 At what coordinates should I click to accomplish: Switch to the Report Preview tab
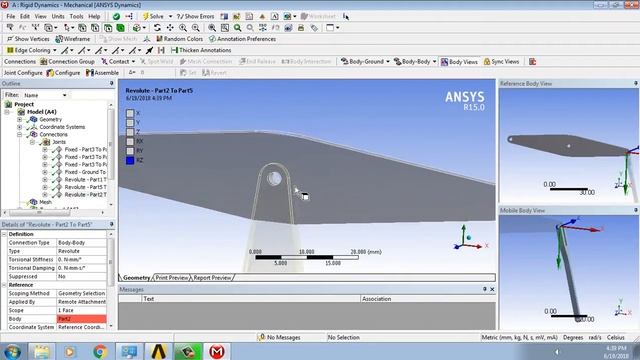[212, 278]
